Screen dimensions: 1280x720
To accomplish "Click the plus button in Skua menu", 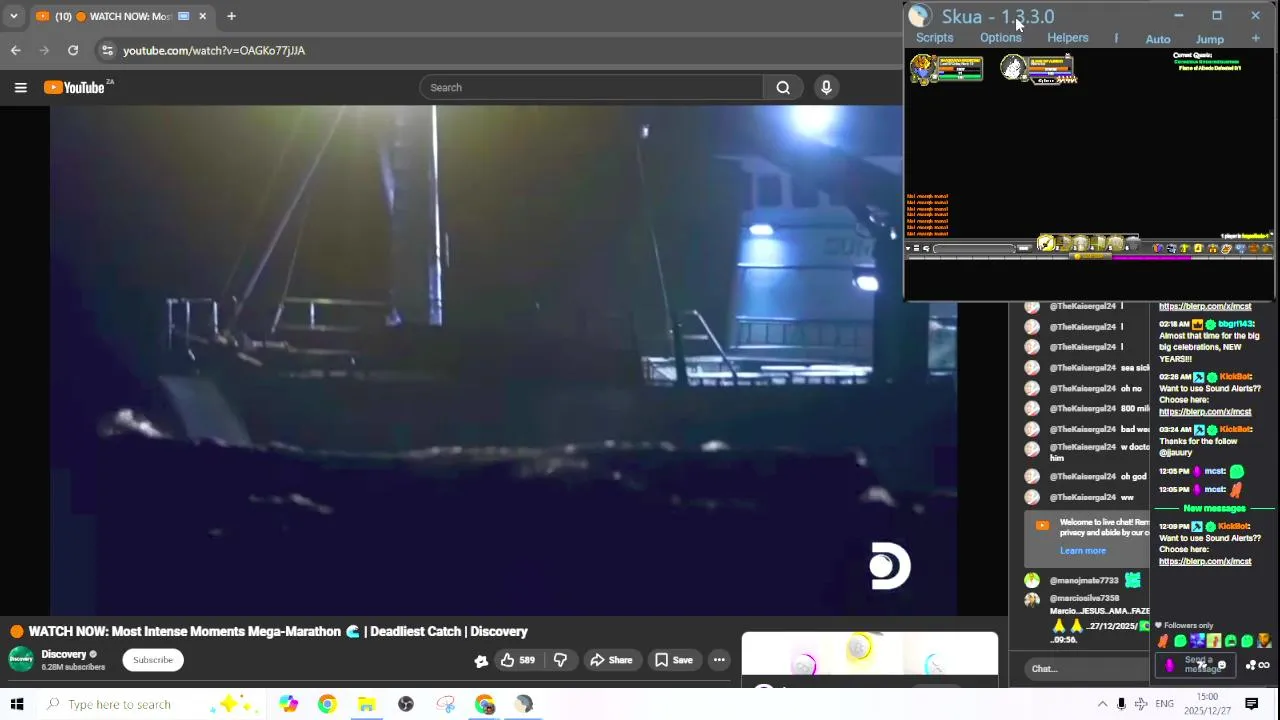I will coord(1256,39).
